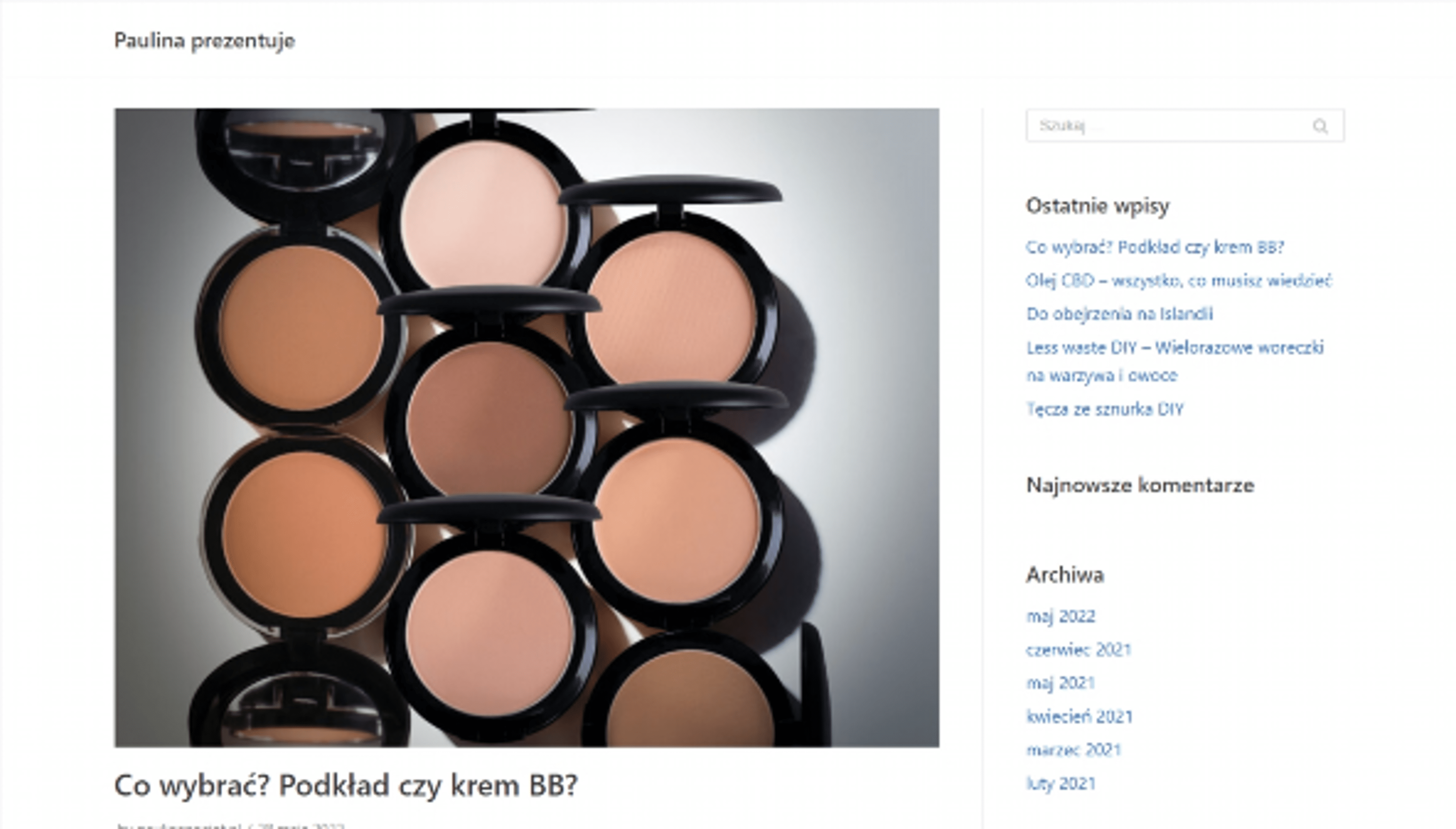Image resolution: width=1456 pixels, height=829 pixels.
Task: Open Less waste DIY woreczki post
Action: pyautogui.click(x=1175, y=361)
